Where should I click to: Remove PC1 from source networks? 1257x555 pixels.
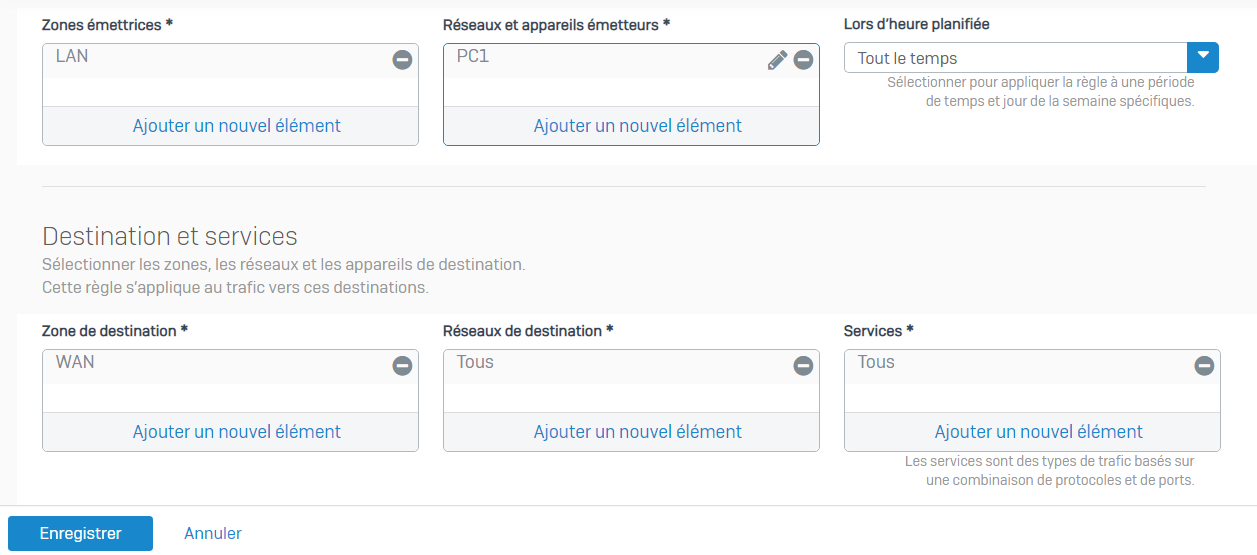[803, 60]
